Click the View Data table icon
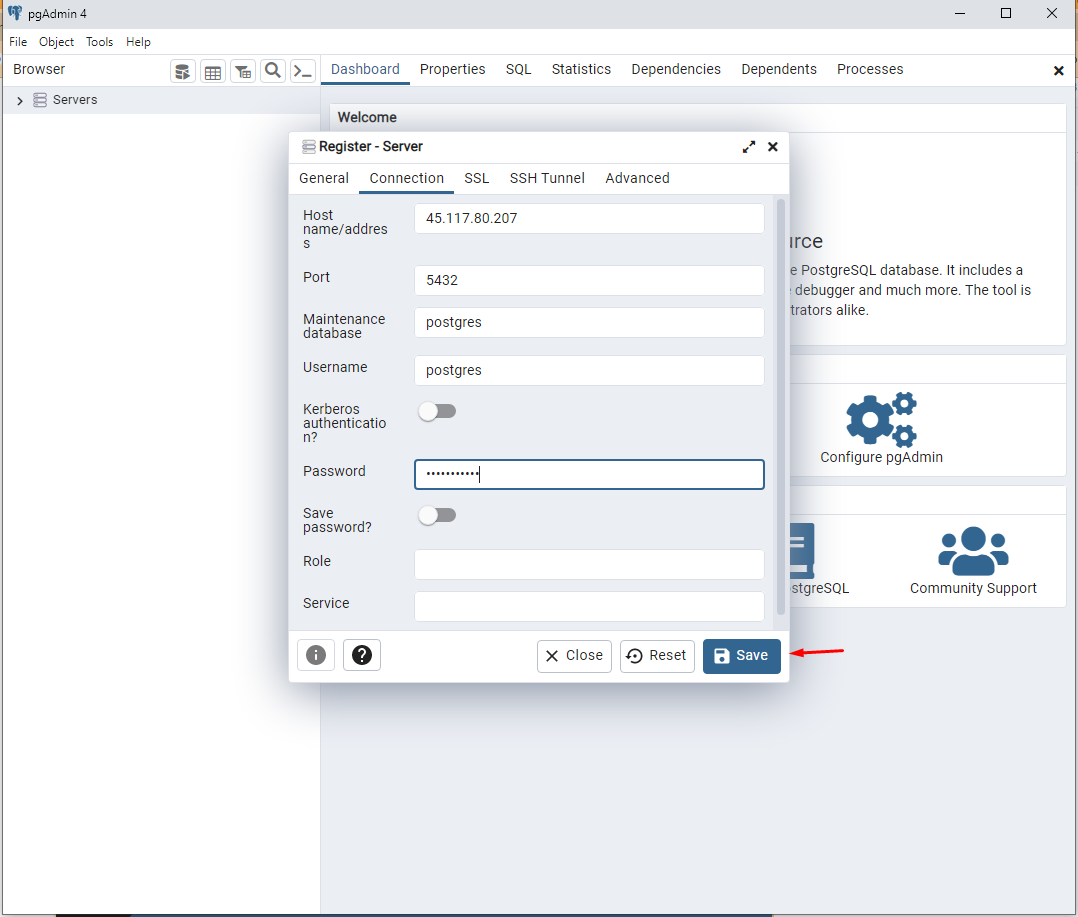The width and height of the screenshot is (1078, 917). pyautogui.click(x=213, y=71)
